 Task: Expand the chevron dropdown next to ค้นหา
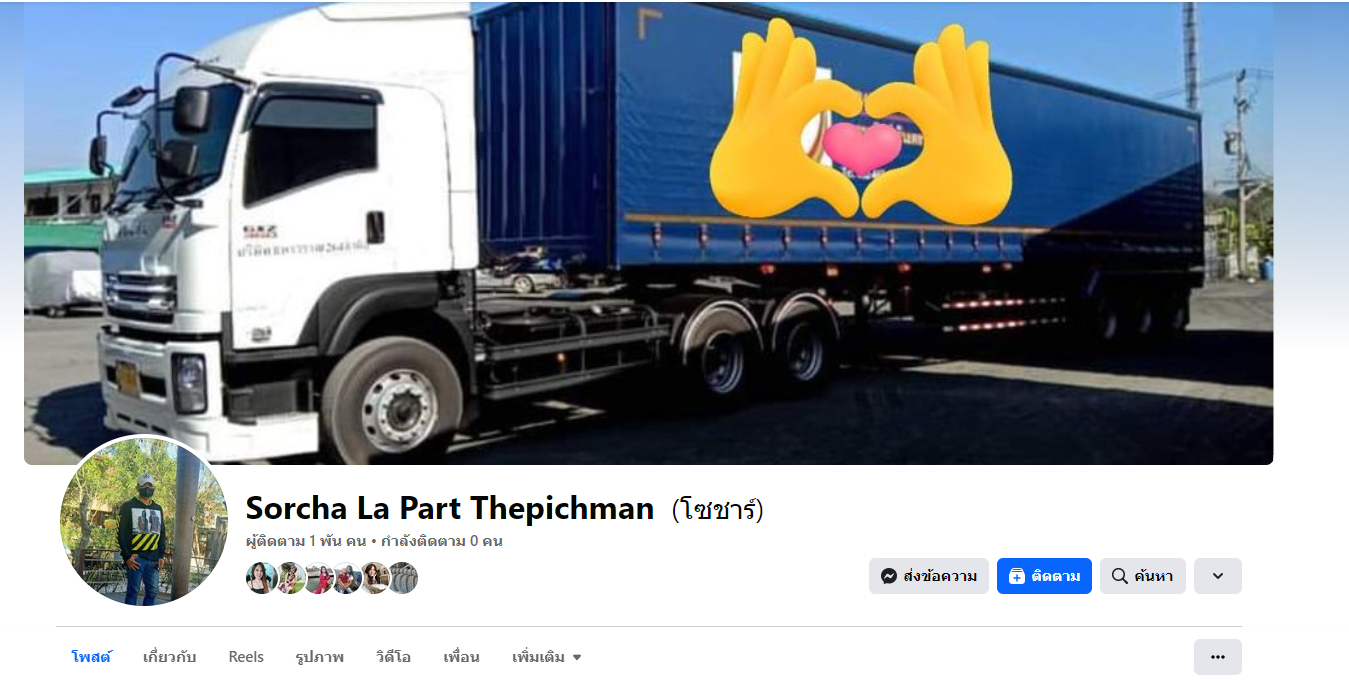click(x=1217, y=576)
